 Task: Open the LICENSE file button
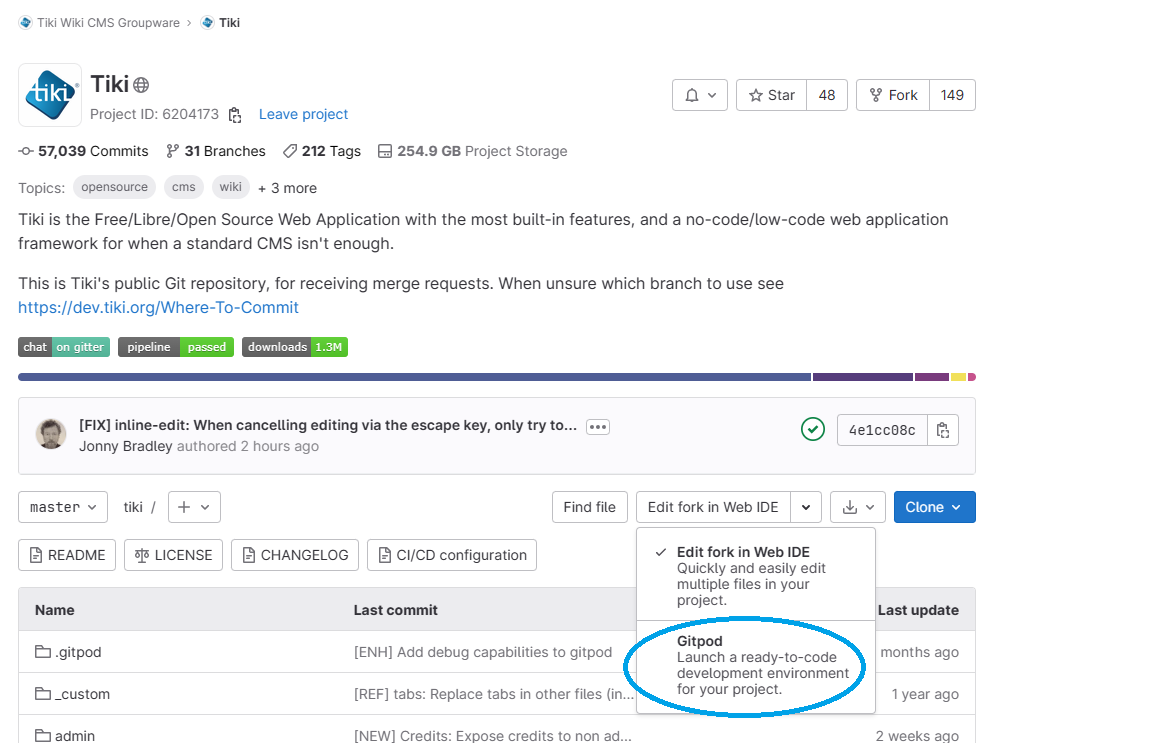pyautogui.click(x=173, y=555)
